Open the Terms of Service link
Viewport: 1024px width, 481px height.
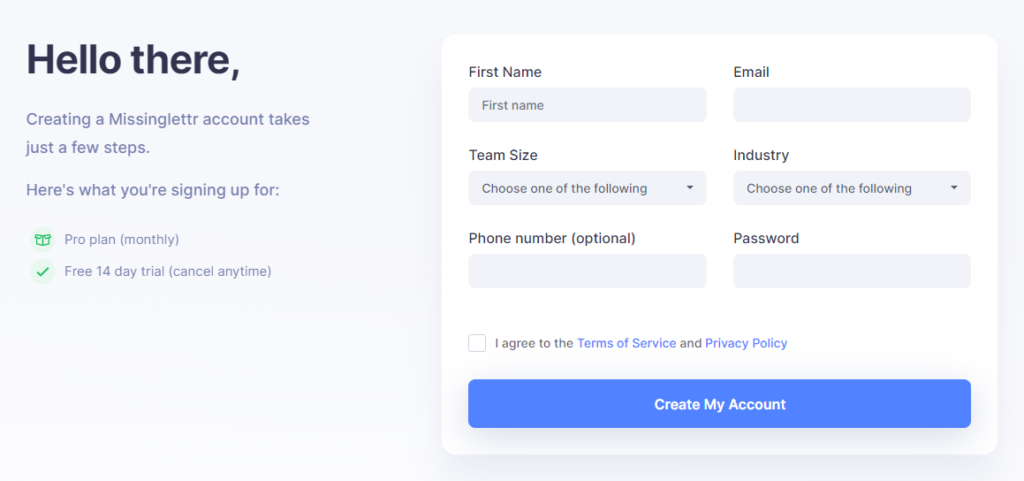(x=626, y=343)
